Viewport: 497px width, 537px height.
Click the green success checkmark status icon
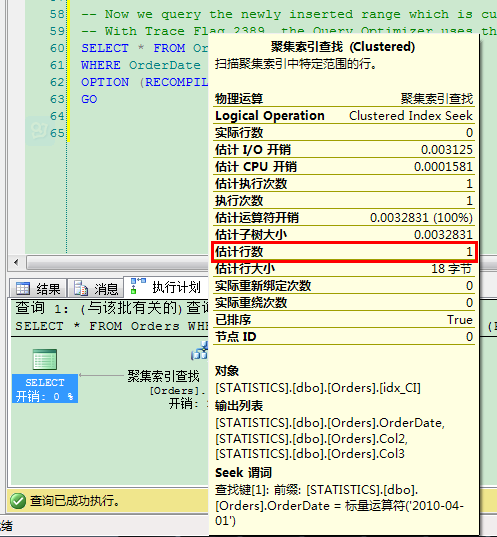click(x=18, y=501)
